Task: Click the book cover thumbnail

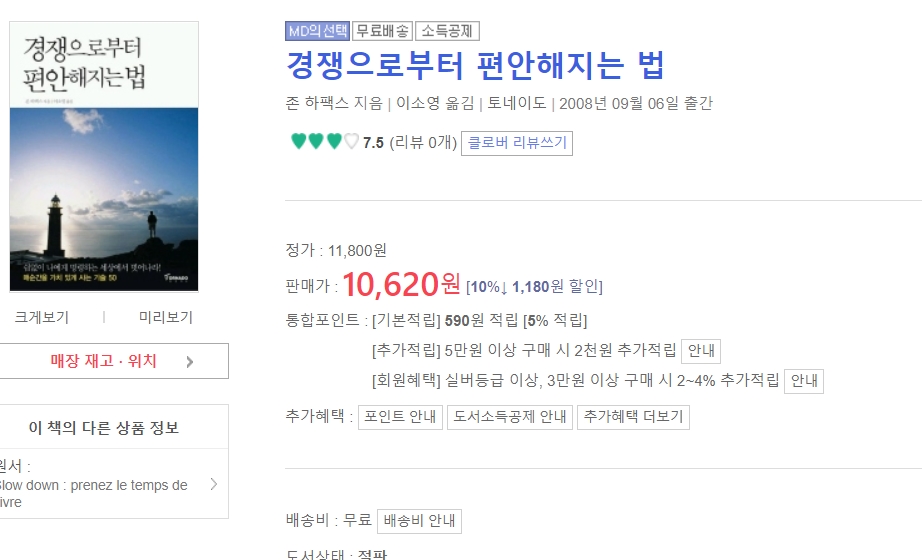Action: point(104,156)
